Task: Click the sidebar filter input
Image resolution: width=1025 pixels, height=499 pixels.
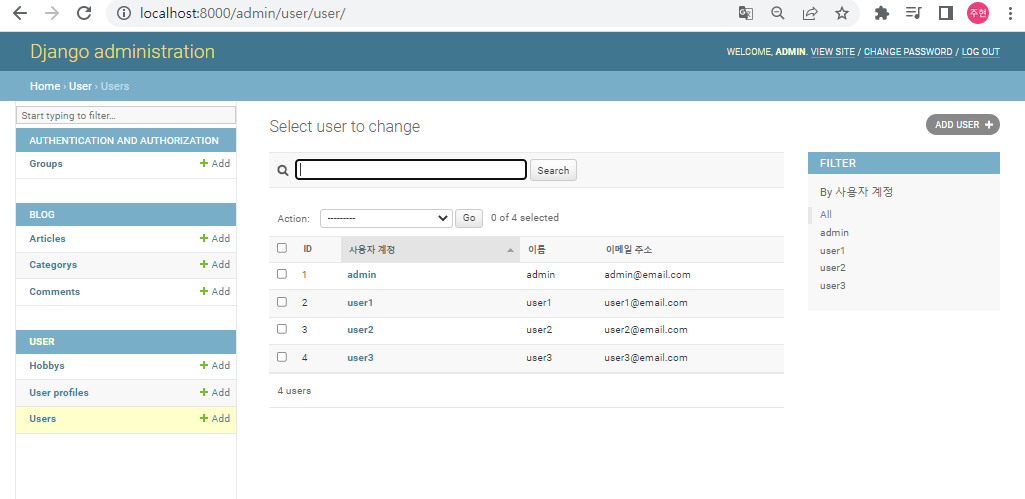Action: tap(126, 115)
